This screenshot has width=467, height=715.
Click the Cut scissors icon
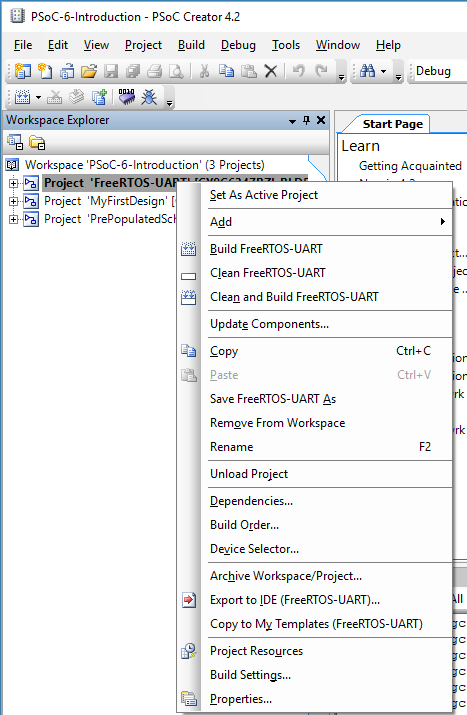coord(204,71)
